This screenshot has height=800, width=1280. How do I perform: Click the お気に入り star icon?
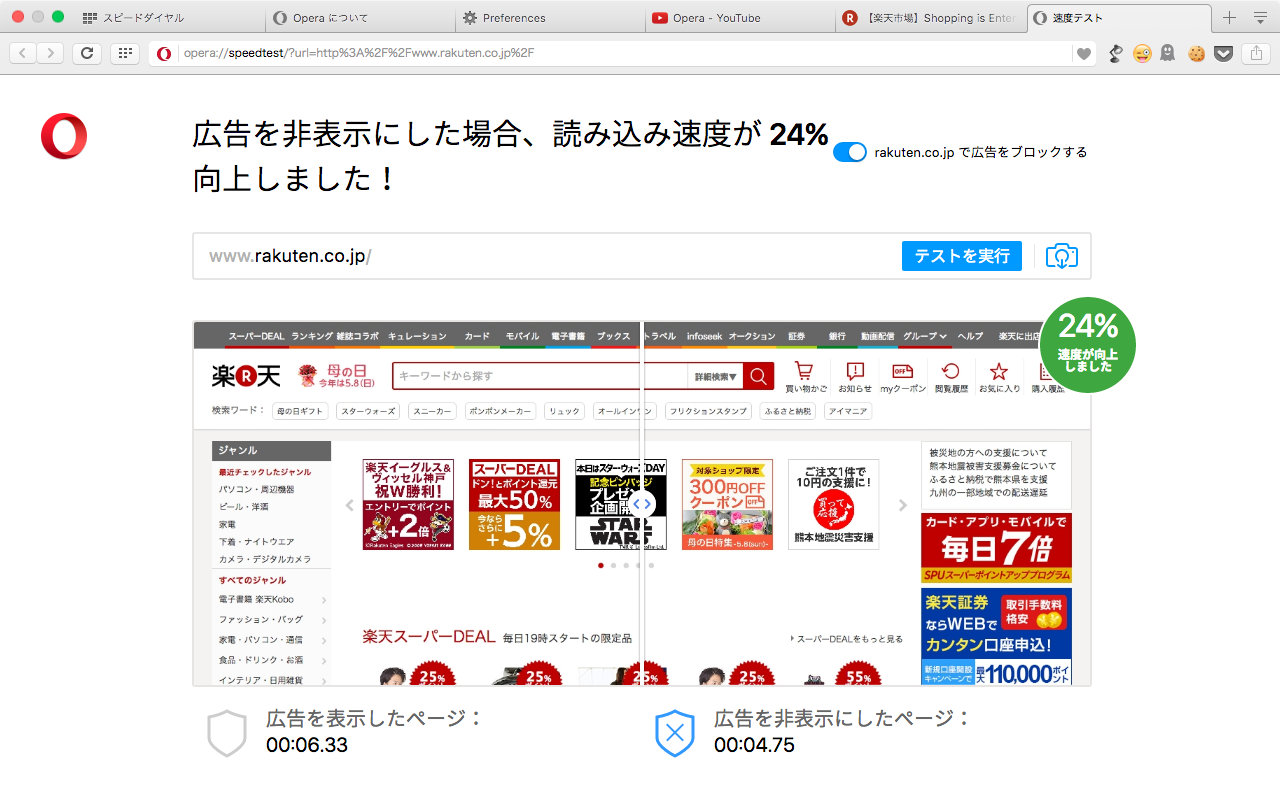[x=999, y=377]
